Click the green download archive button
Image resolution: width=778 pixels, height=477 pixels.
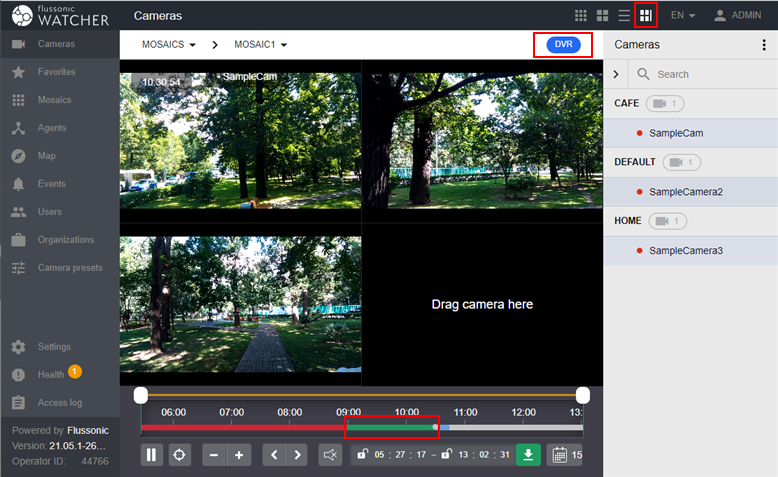(x=528, y=455)
